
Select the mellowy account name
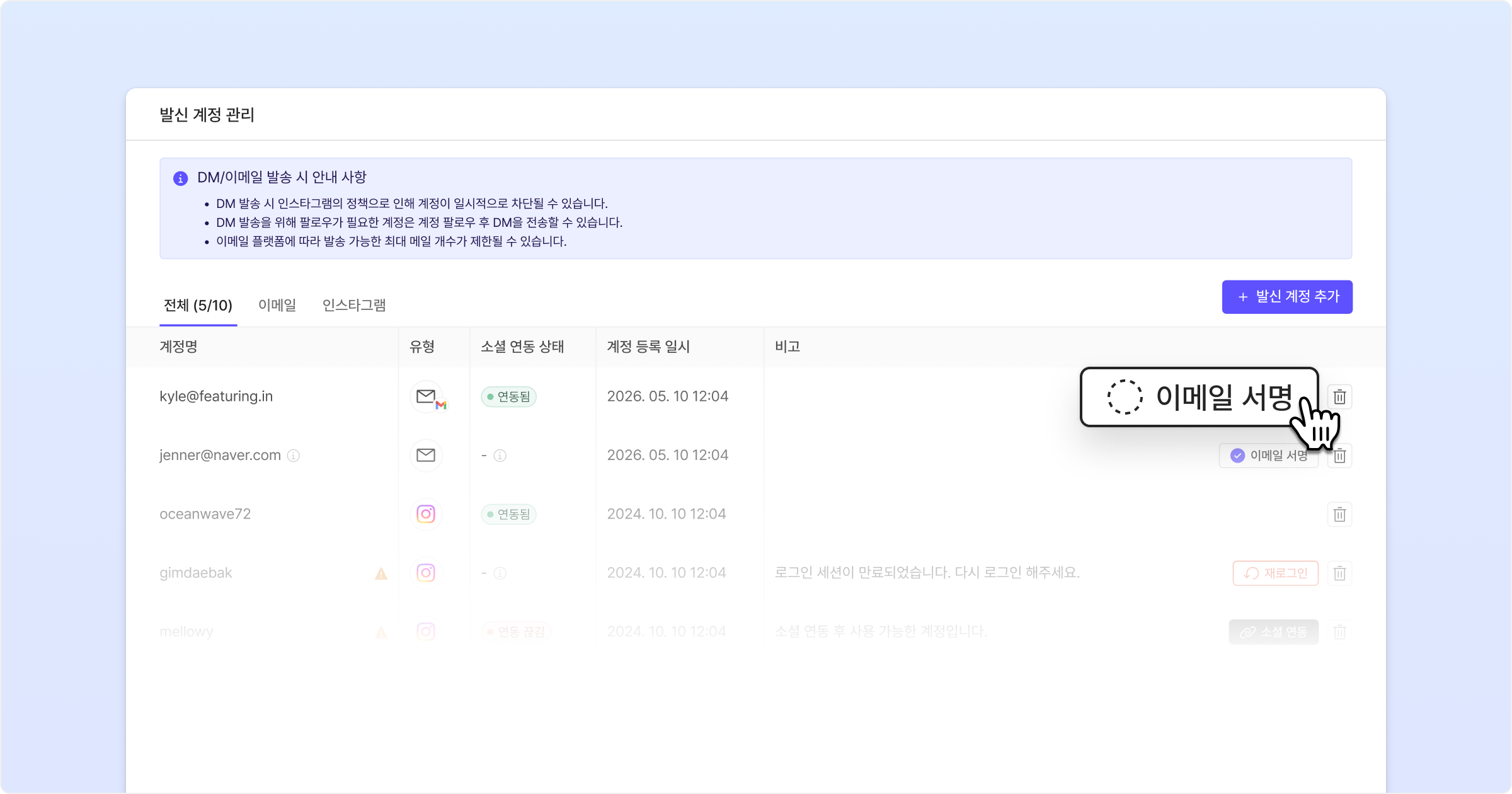[x=186, y=631]
